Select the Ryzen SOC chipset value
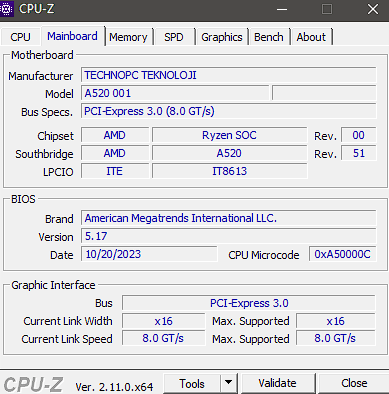 coord(229,135)
